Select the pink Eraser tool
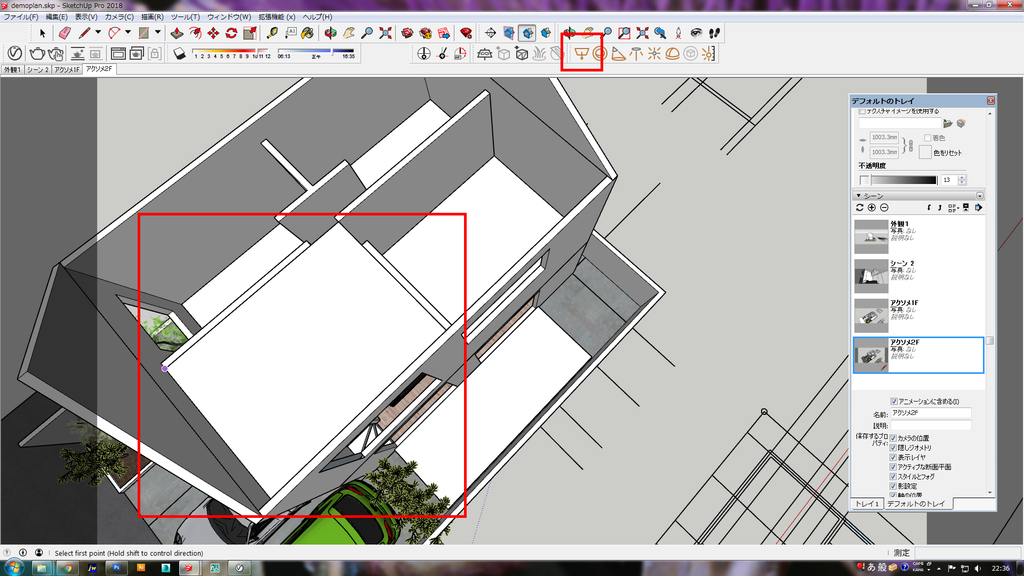 coord(64,33)
